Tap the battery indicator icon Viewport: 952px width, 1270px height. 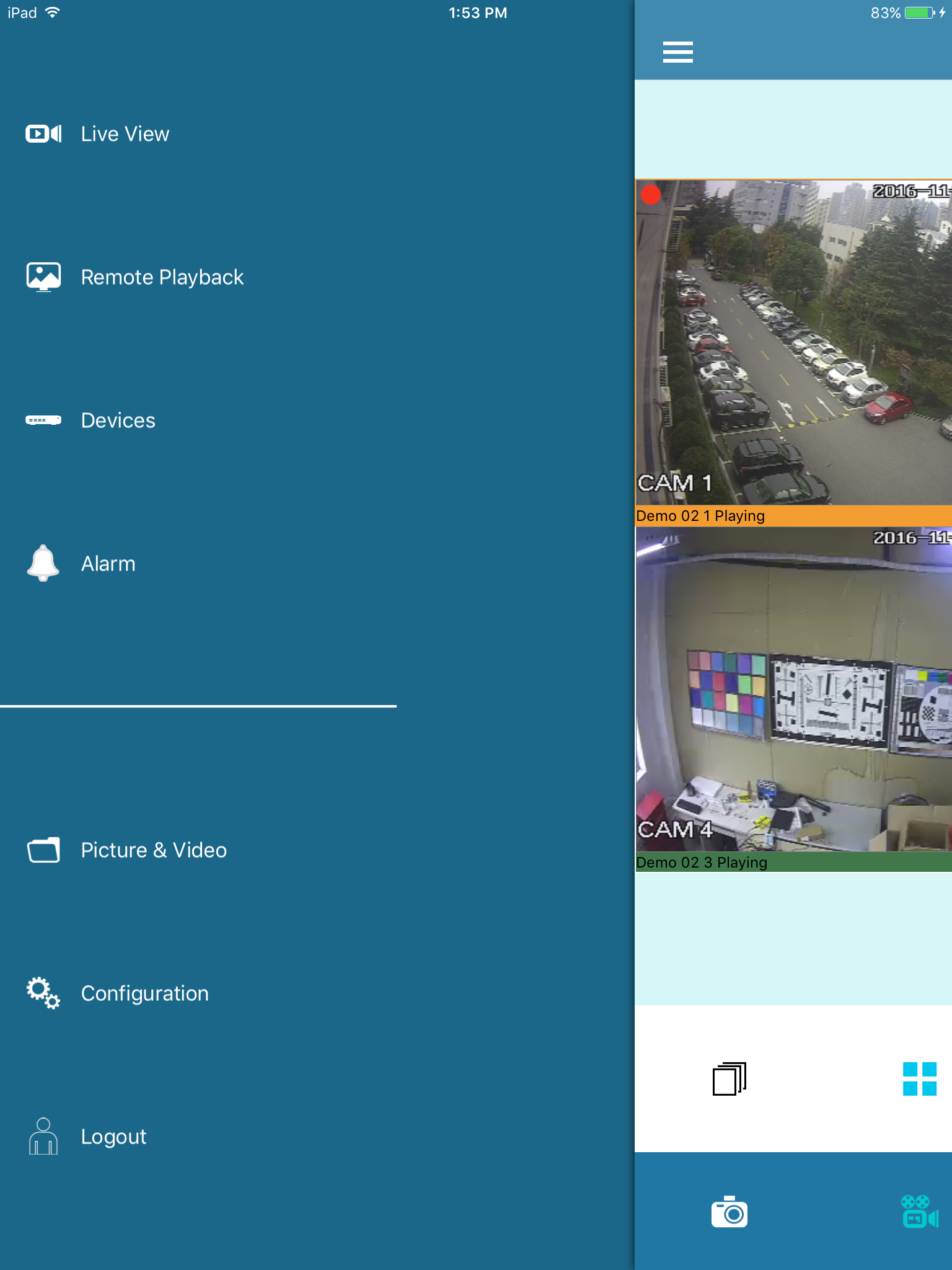[920, 12]
